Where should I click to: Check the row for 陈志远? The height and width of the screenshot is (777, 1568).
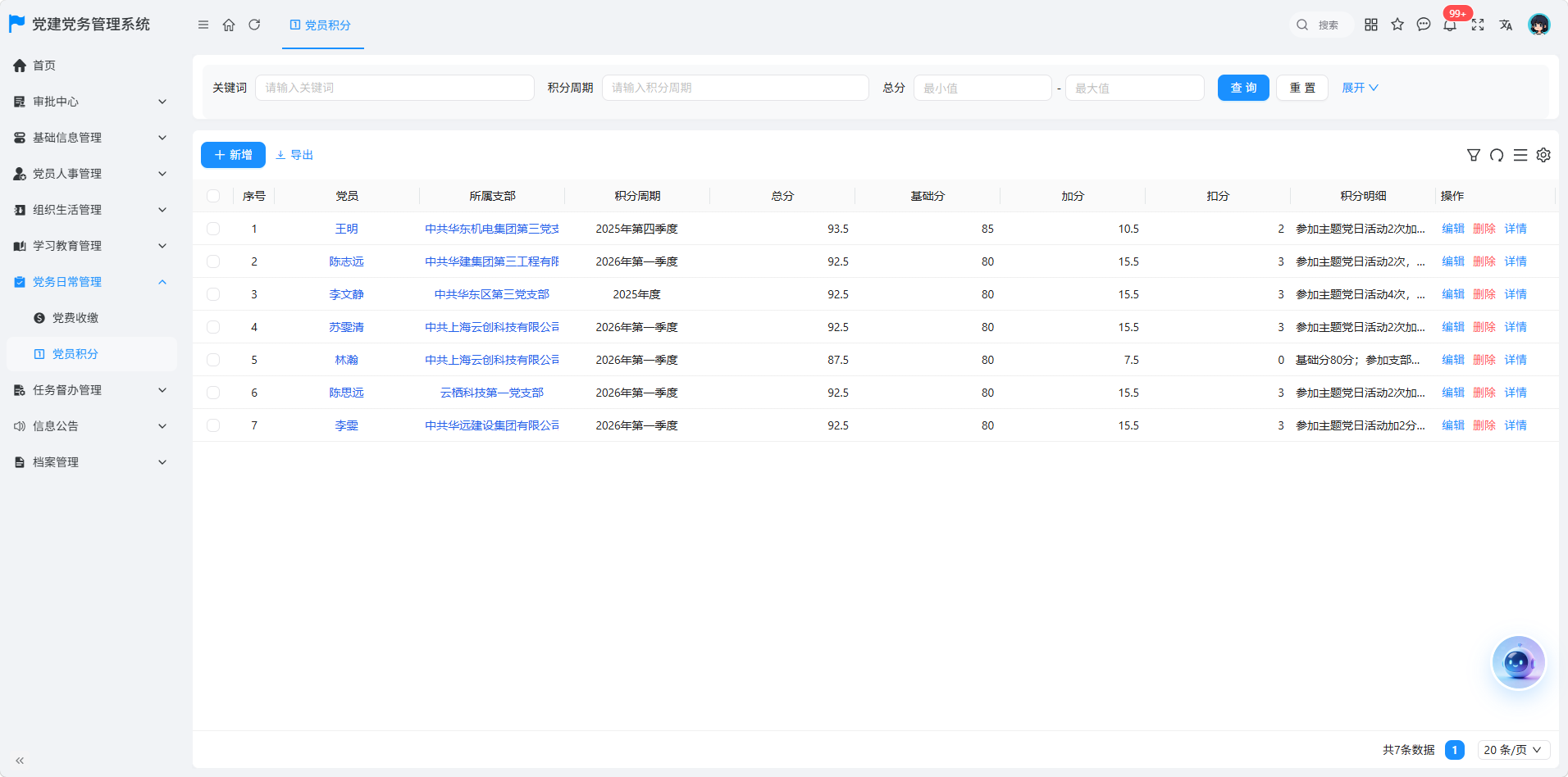(213, 261)
